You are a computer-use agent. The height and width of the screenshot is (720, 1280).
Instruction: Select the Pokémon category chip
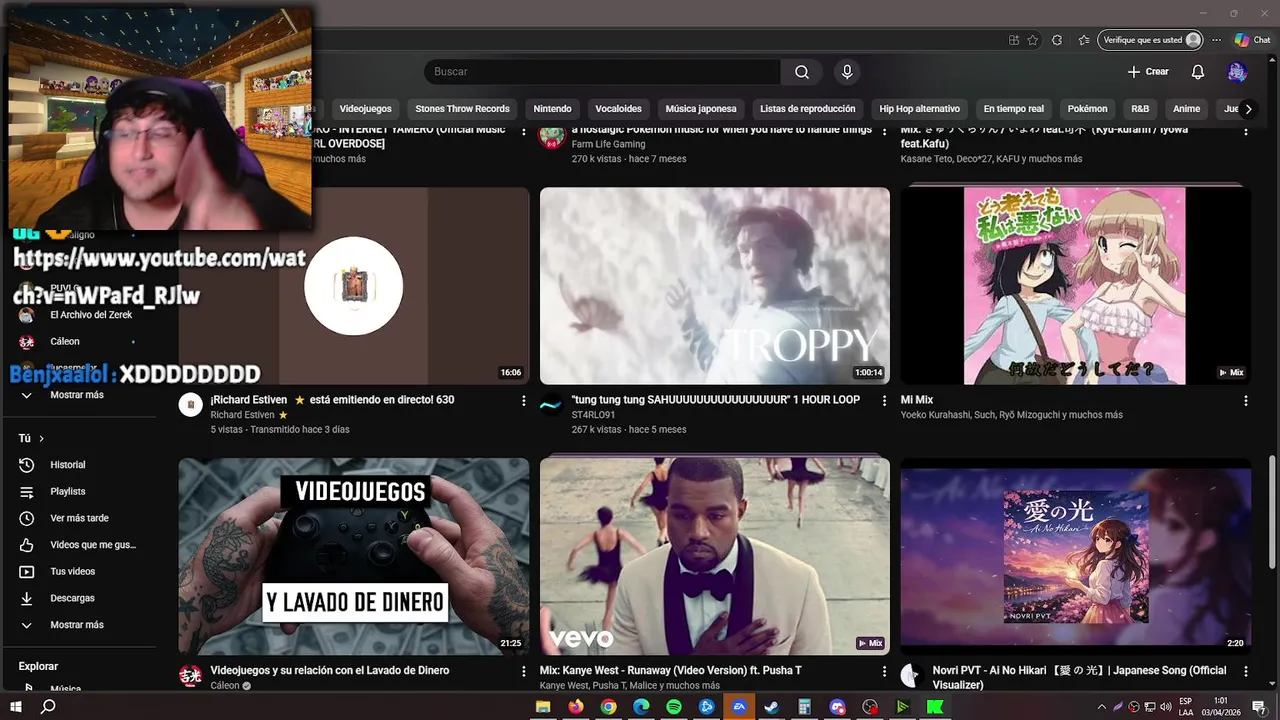[x=1087, y=109]
